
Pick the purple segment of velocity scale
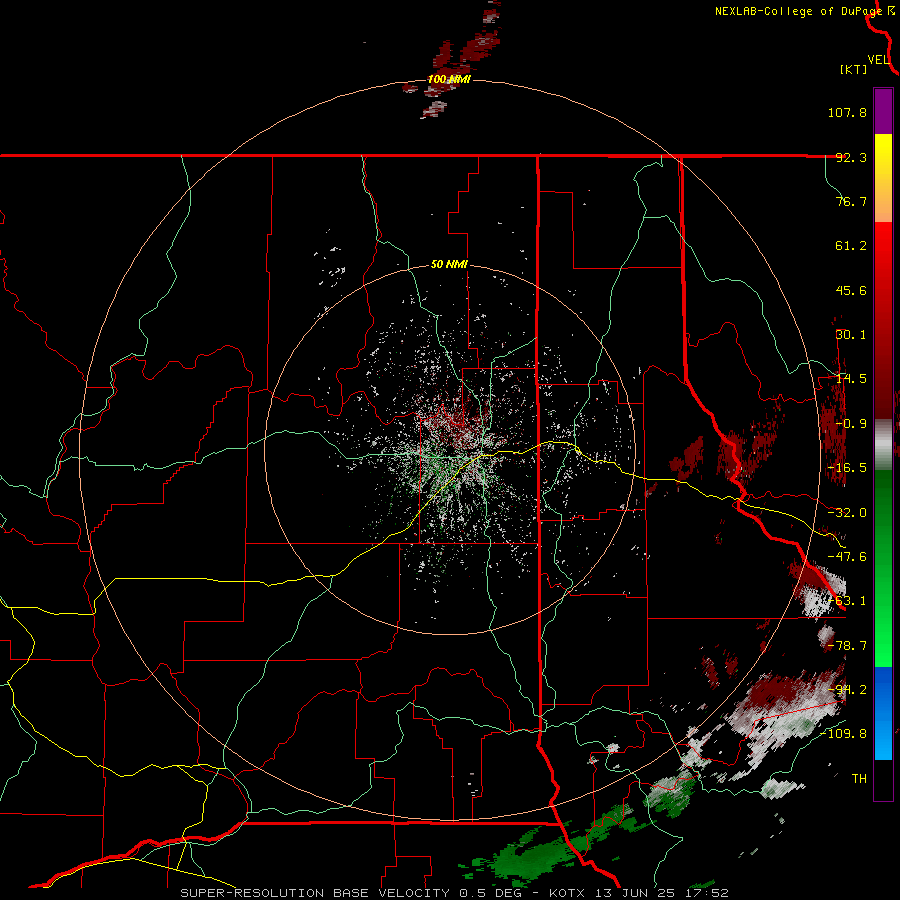[883, 111]
